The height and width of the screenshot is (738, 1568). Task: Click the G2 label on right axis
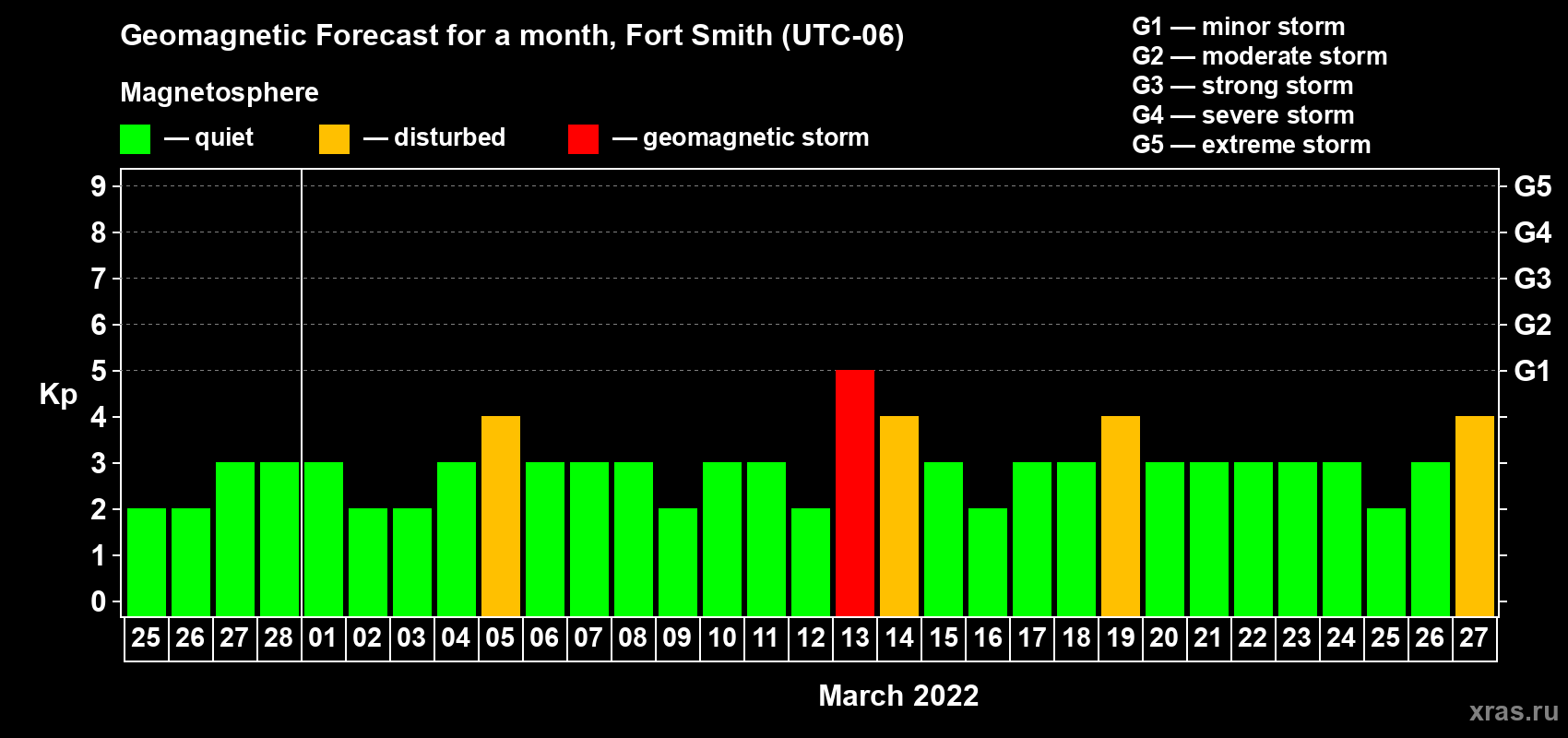1532,325
